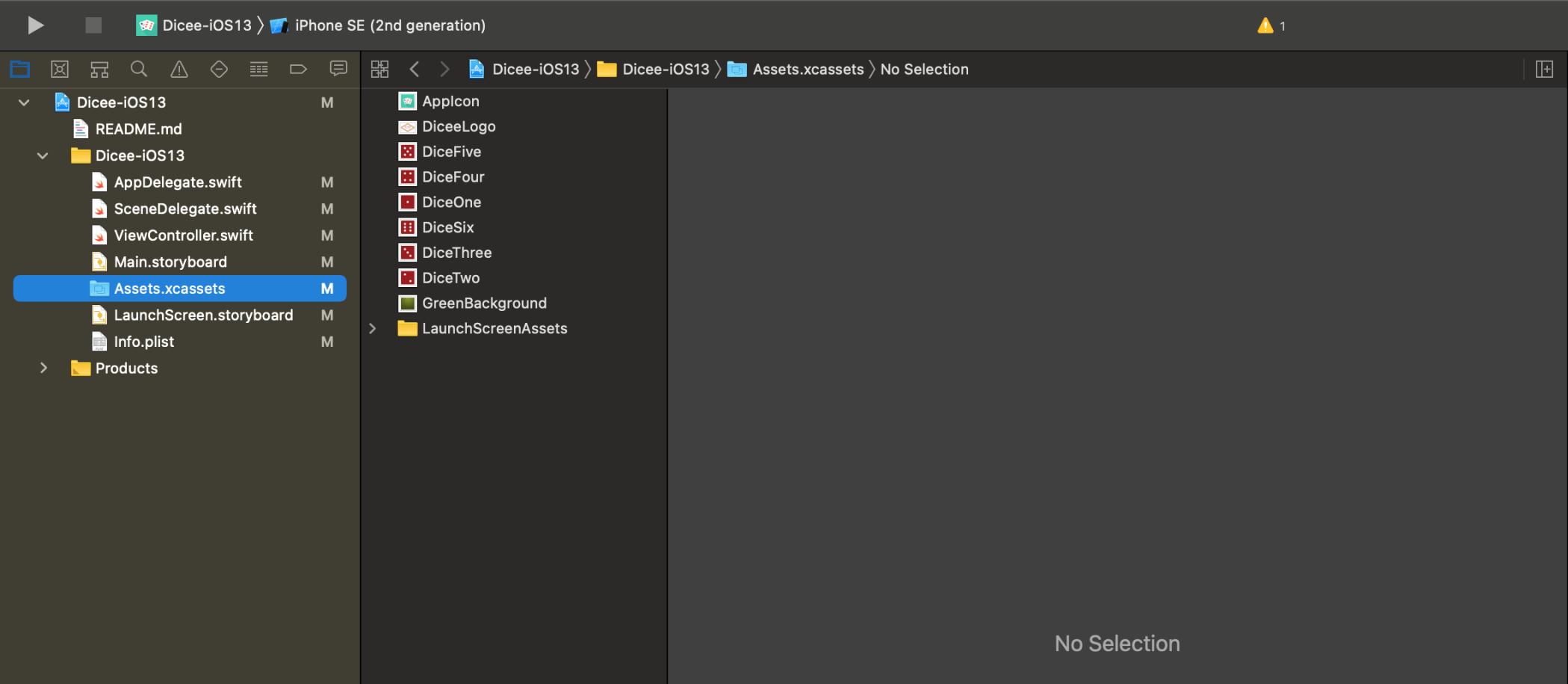
Task: Open the Debug navigator icon
Action: pos(258,70)
